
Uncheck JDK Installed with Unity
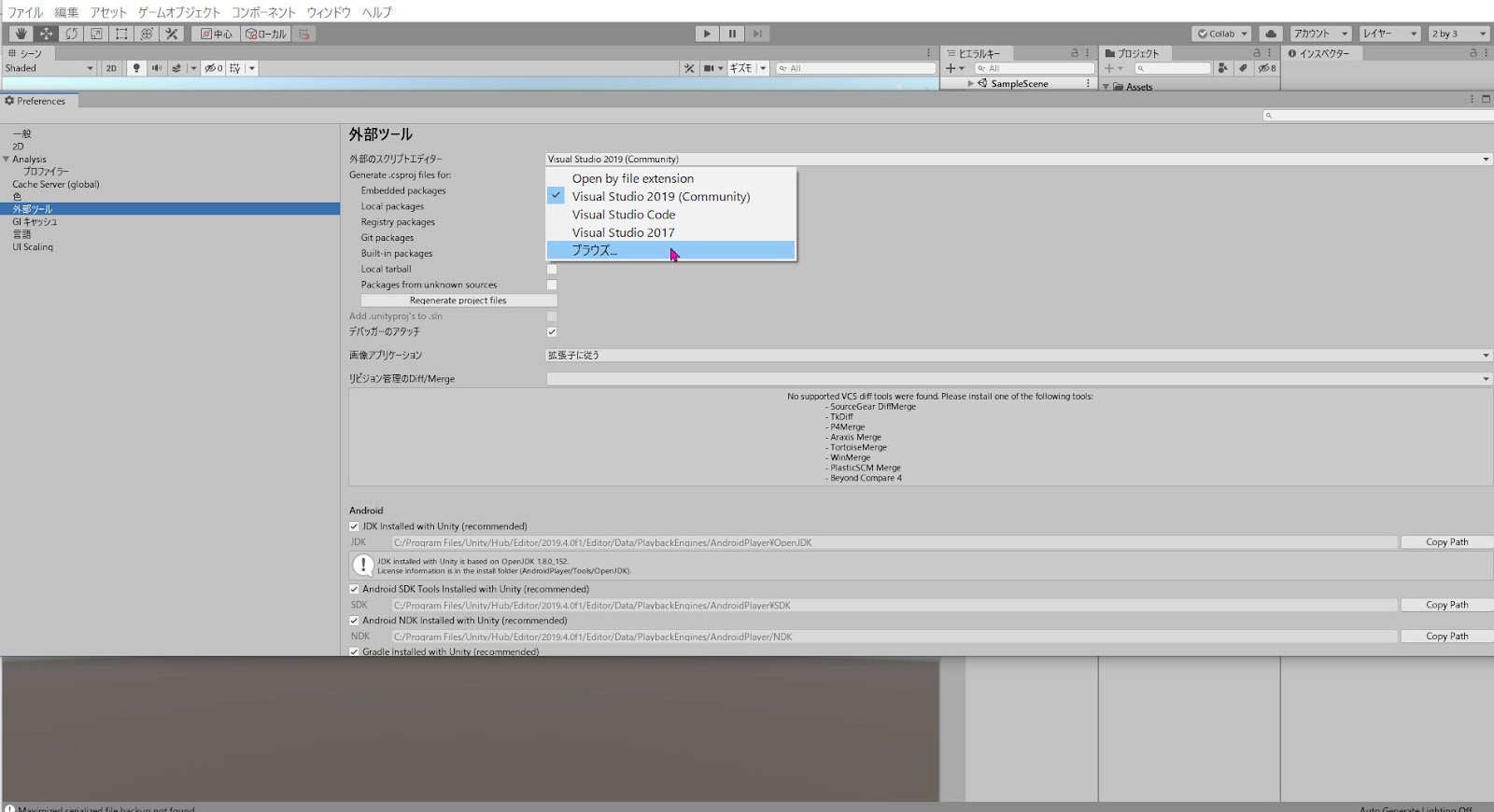[x=354, y=526]
